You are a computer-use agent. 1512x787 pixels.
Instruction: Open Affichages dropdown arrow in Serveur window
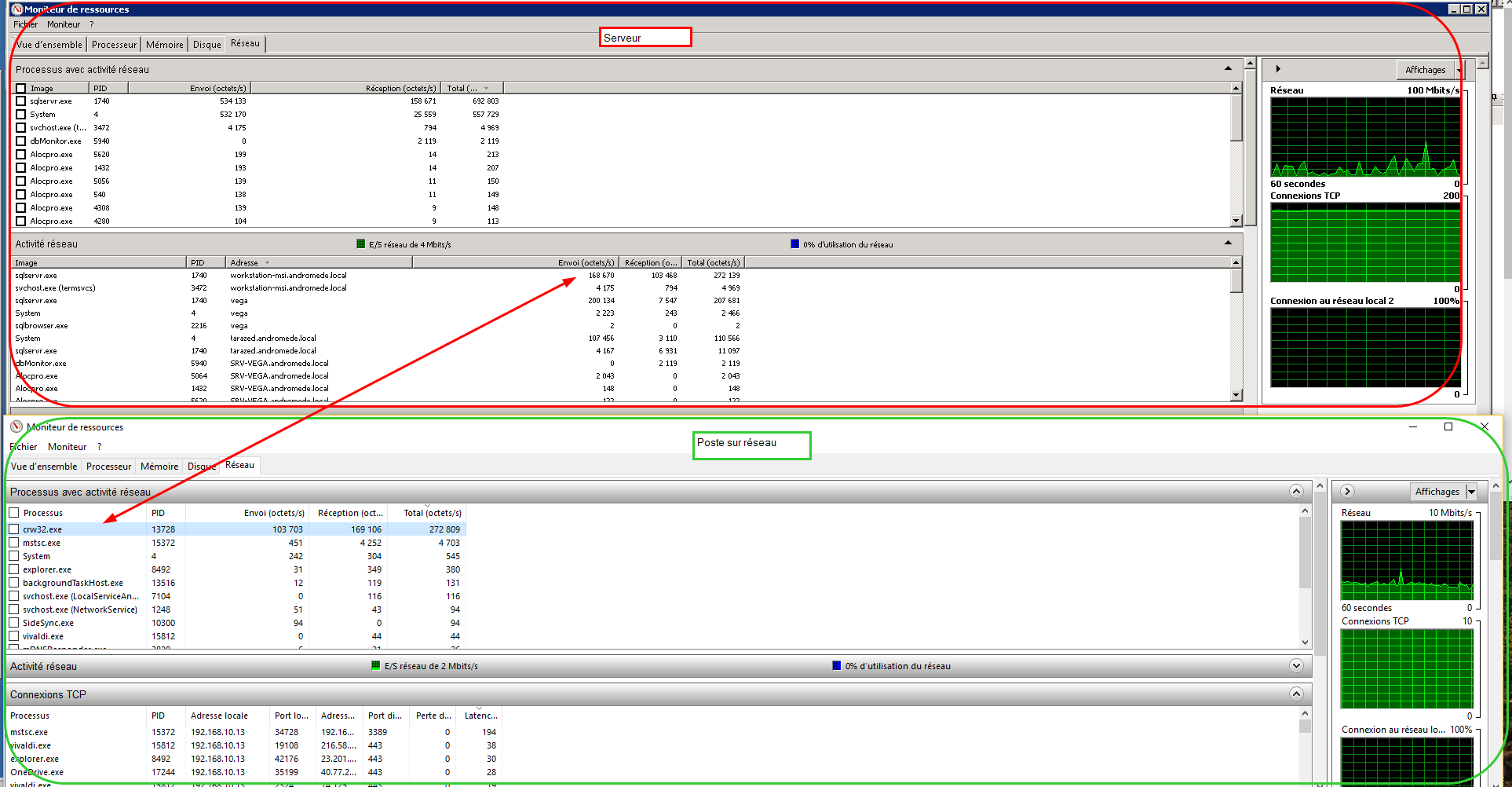1459,70
